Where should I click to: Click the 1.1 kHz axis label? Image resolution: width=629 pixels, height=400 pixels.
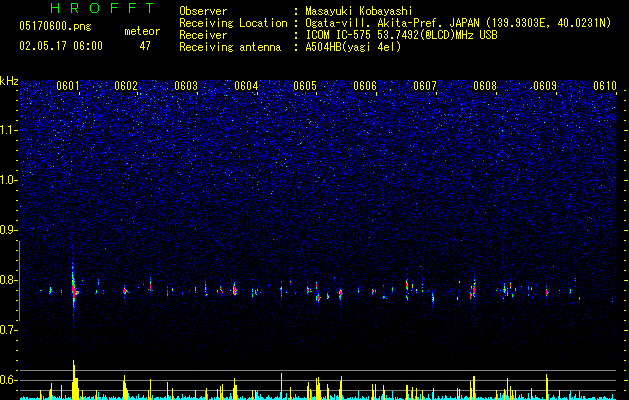9,130
